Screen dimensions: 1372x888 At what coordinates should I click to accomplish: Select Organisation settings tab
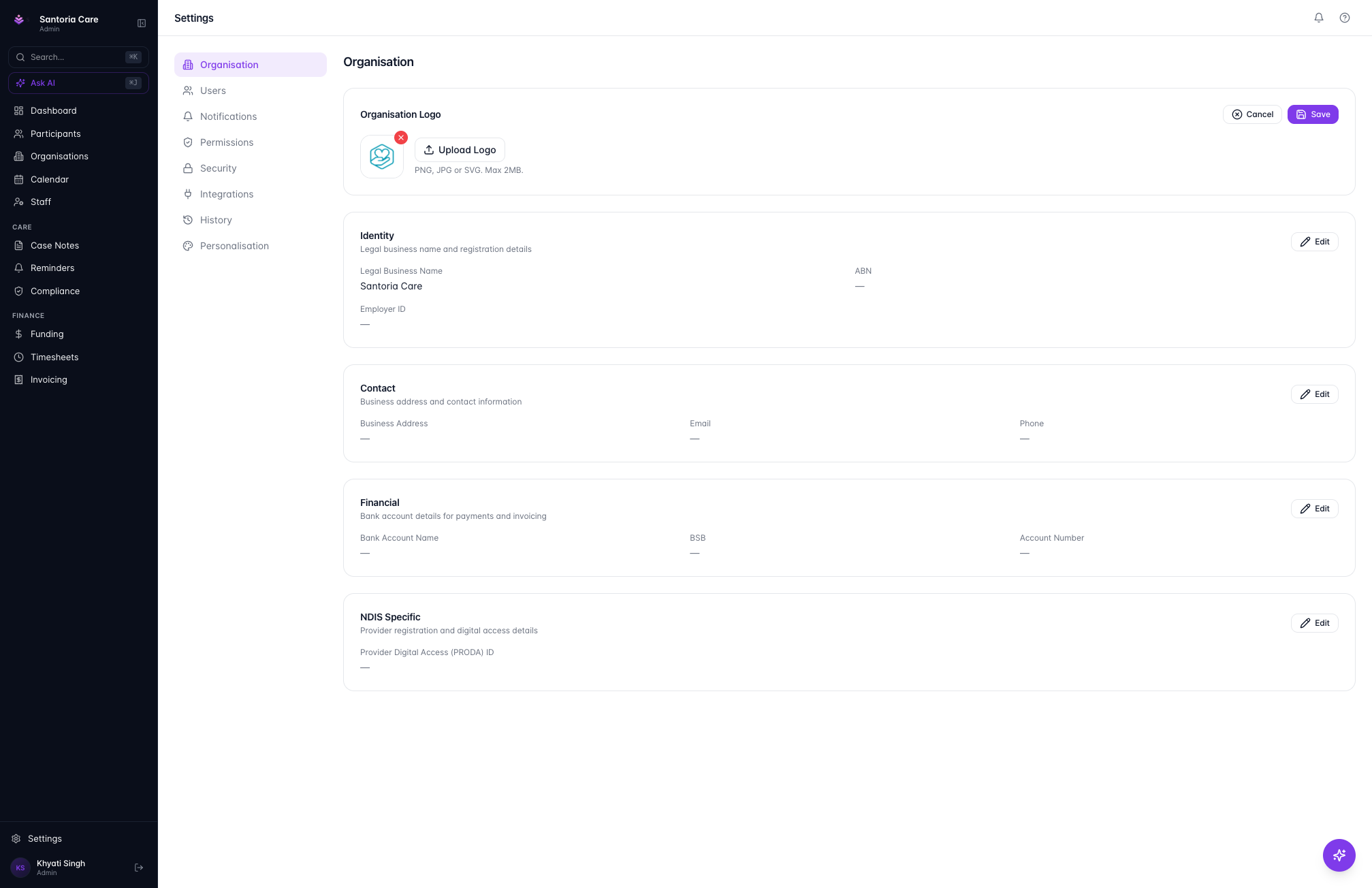pos(251,65)
